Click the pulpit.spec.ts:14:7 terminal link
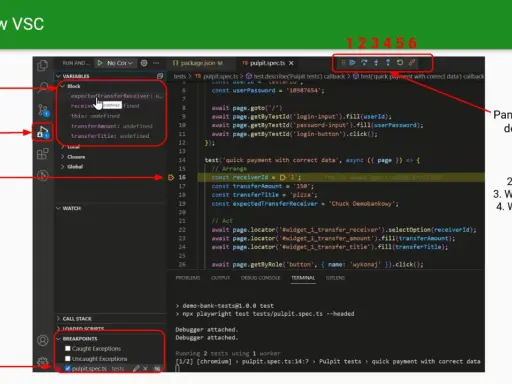Viewport: 512px width, 384px height. [x=275, y=361]
